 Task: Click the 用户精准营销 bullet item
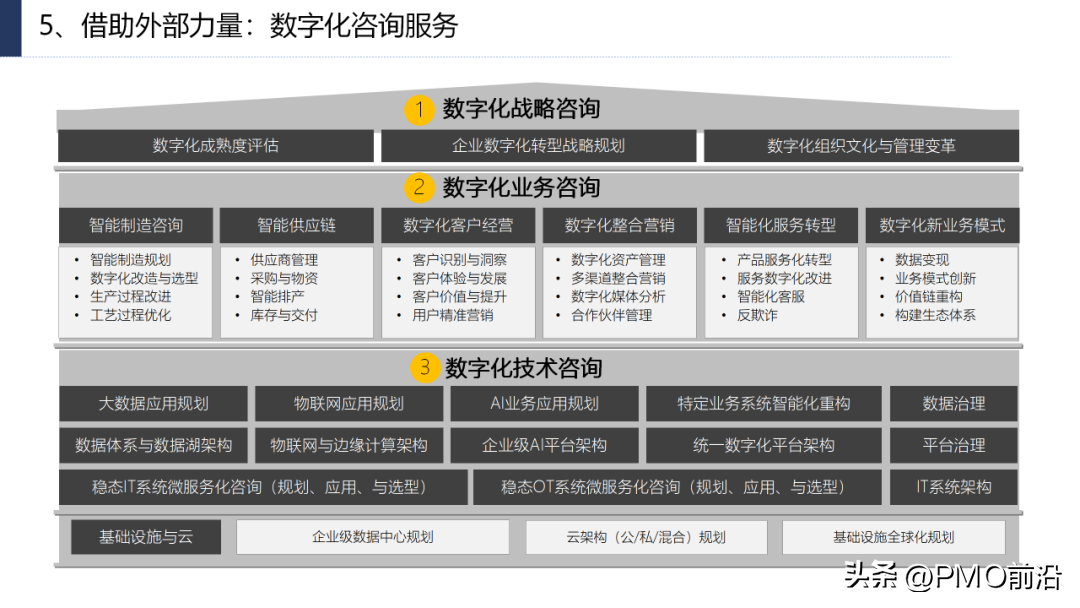pos(453,315)
